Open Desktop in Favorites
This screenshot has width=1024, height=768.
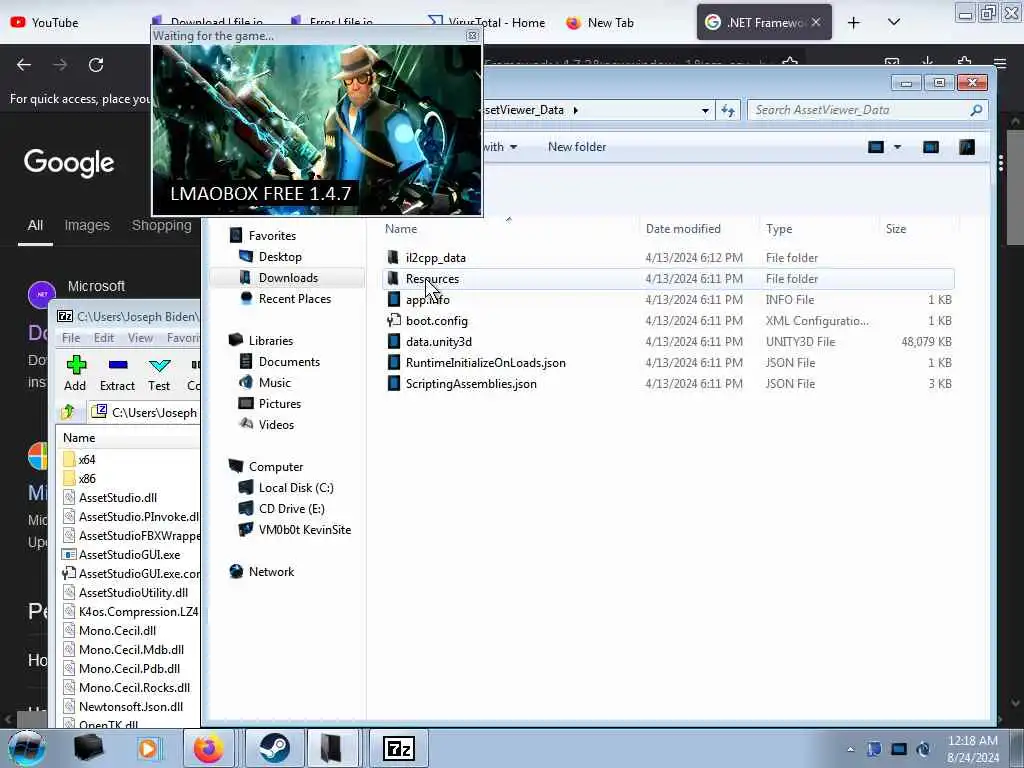tap(280, 257)
